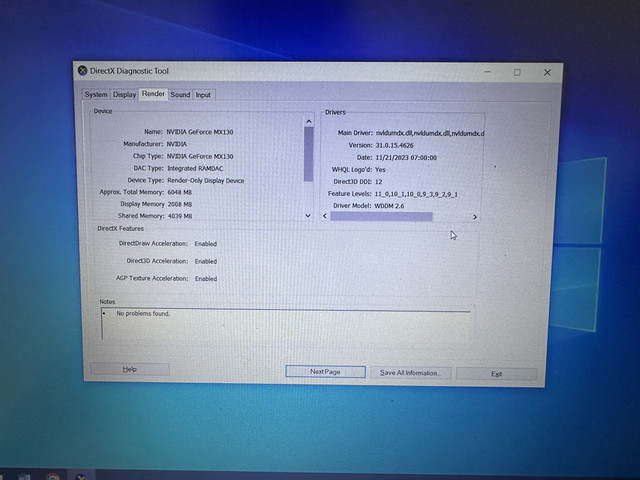Click the Help button
Image resolution: width=640 pixels, height=480 pixels.
(x=129, y=369)
